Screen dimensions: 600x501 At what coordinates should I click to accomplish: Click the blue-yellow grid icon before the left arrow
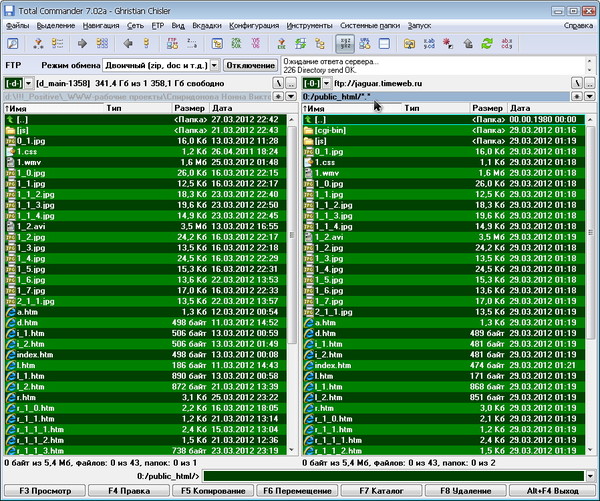102,43
